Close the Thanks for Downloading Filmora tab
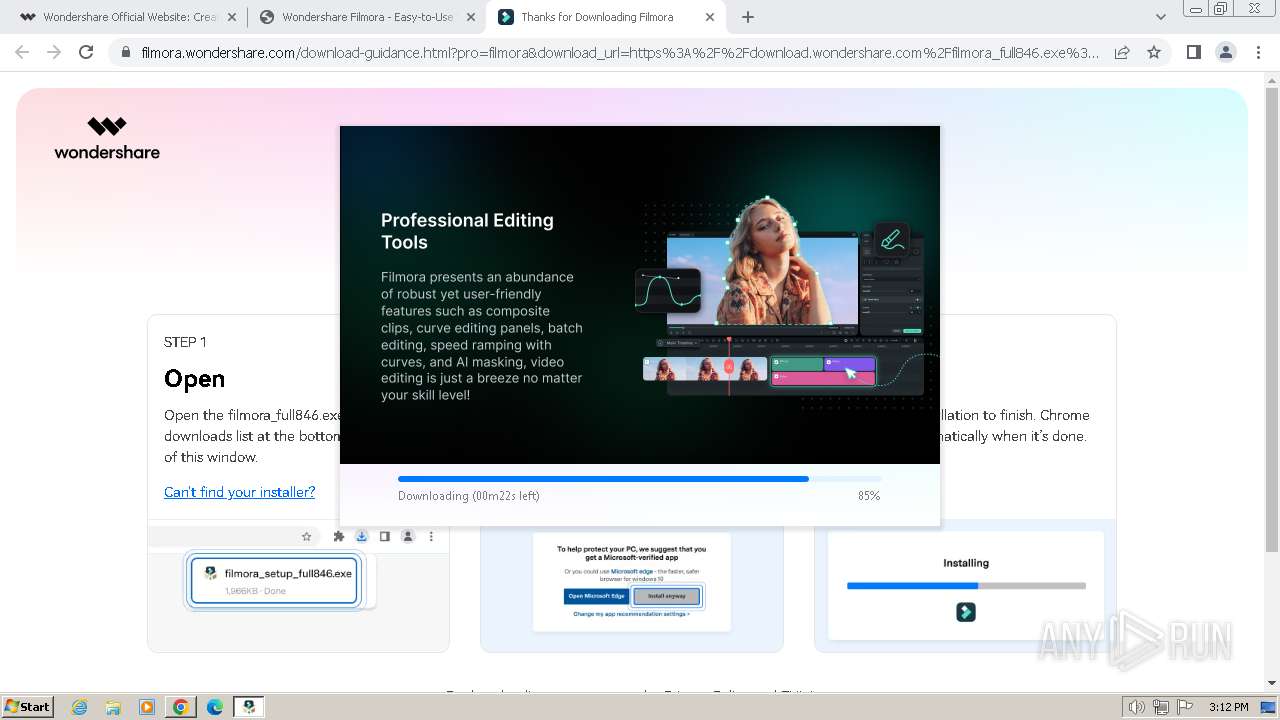The image size is (1280, 720). pyautogui.click(x=710, y=17)
